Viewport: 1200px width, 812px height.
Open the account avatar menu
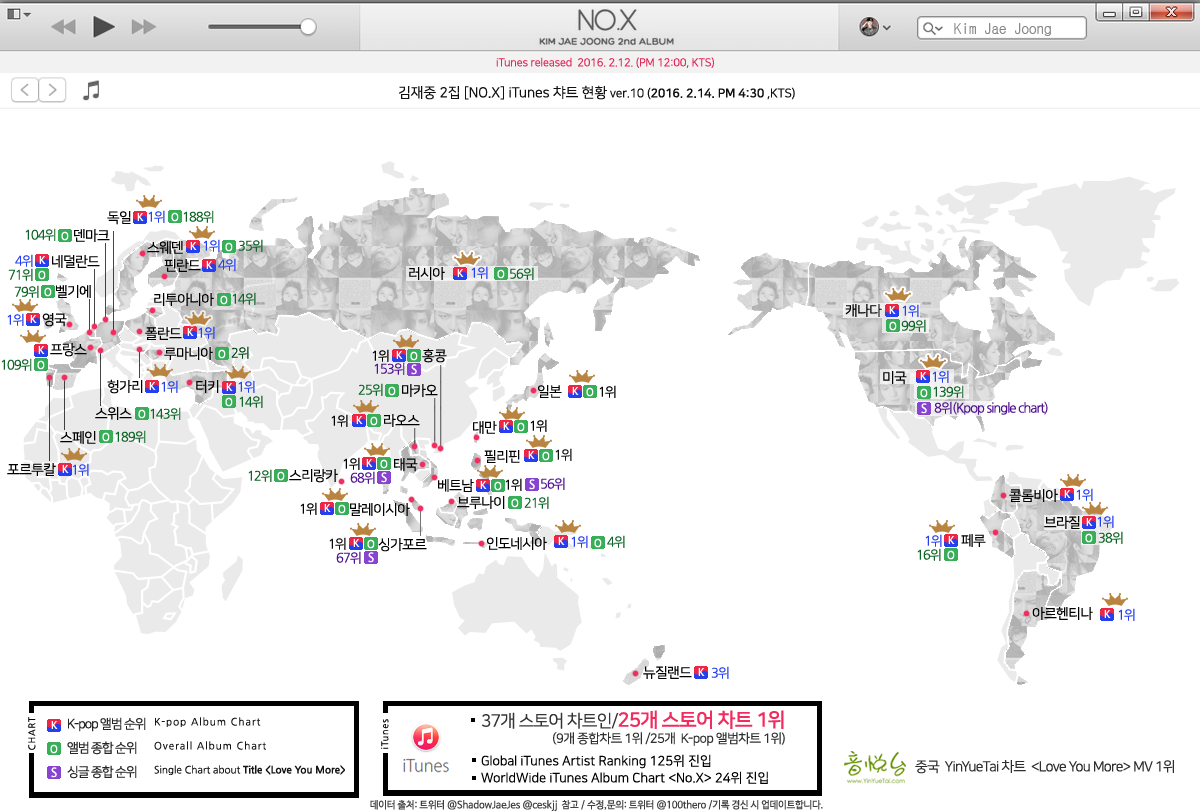875,27
